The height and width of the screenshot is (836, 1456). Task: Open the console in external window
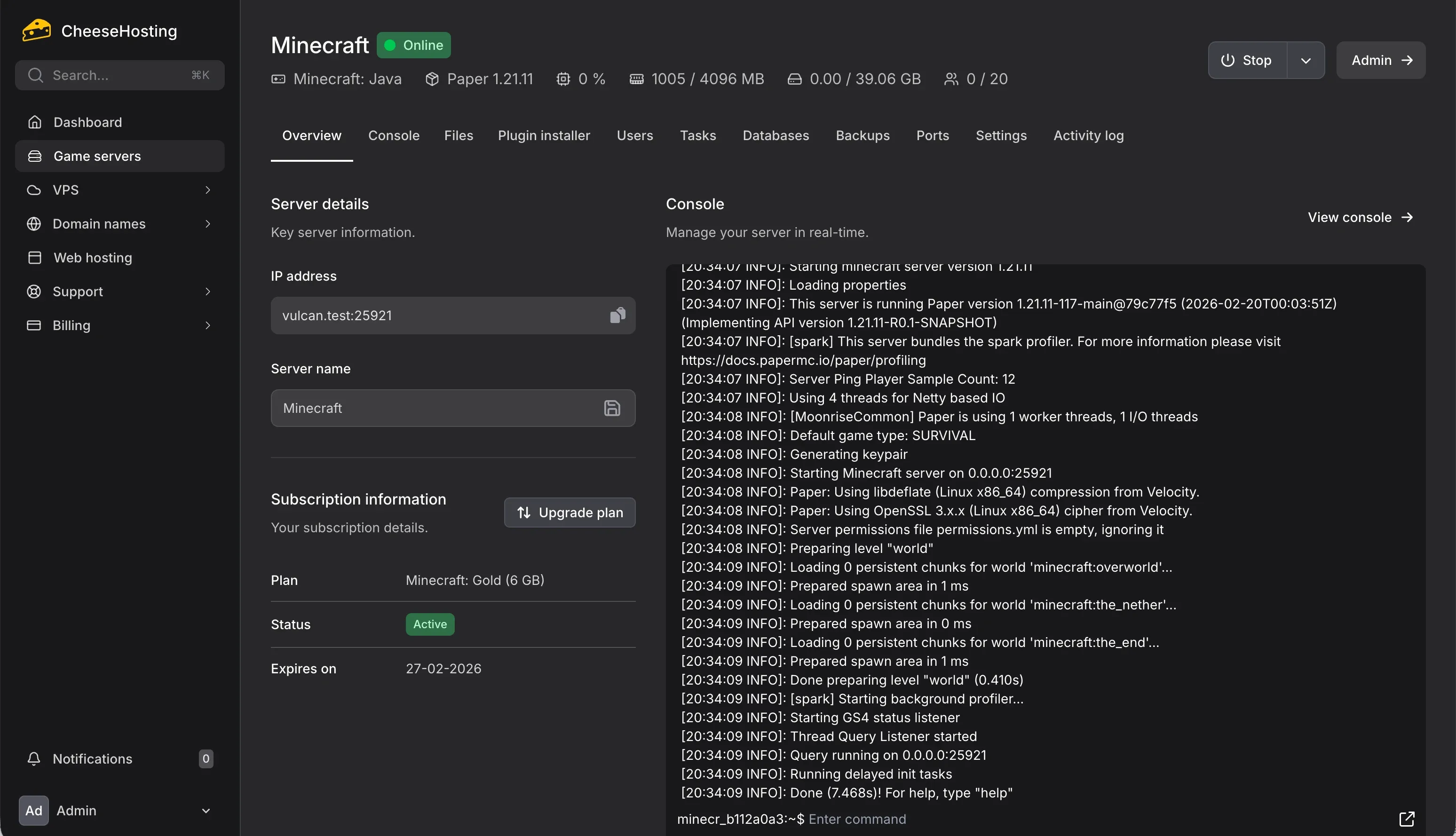point(1408,819)
